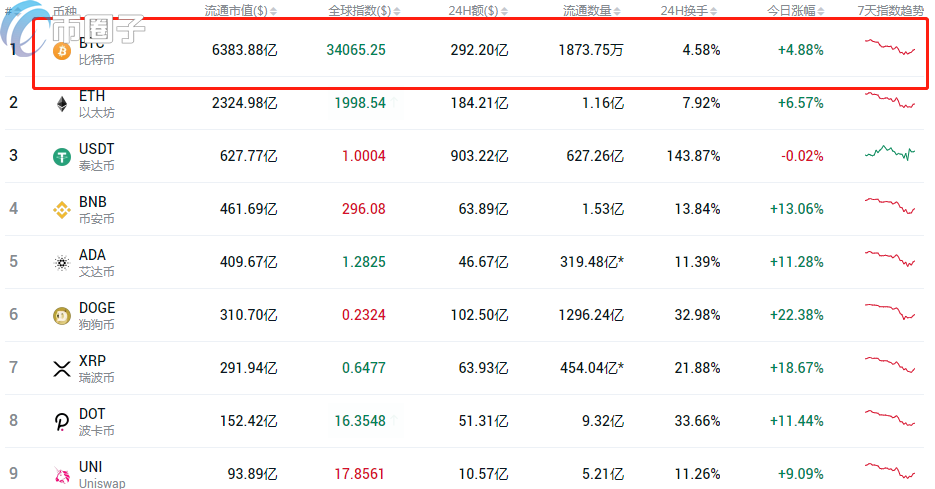Click ADA price 1.2825
This screenshot has width=935, height=489.
[x=364, y=262]
